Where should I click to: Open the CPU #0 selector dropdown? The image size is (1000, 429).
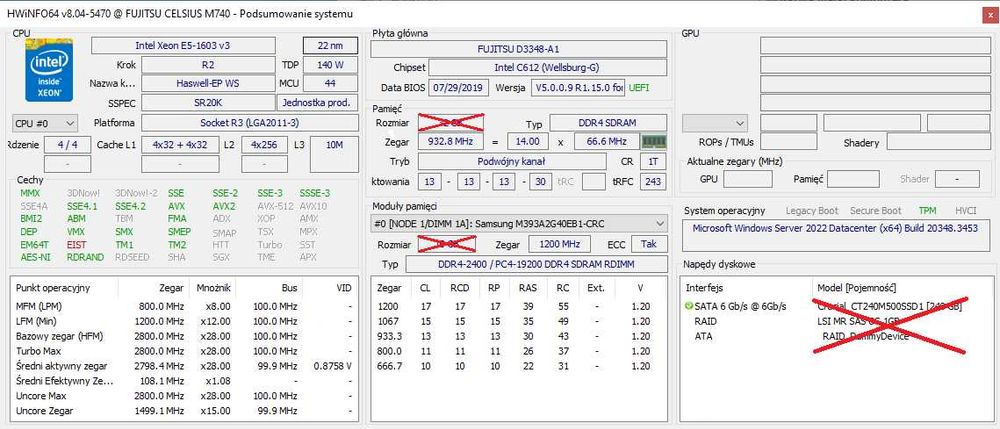[x=45, y=123]
